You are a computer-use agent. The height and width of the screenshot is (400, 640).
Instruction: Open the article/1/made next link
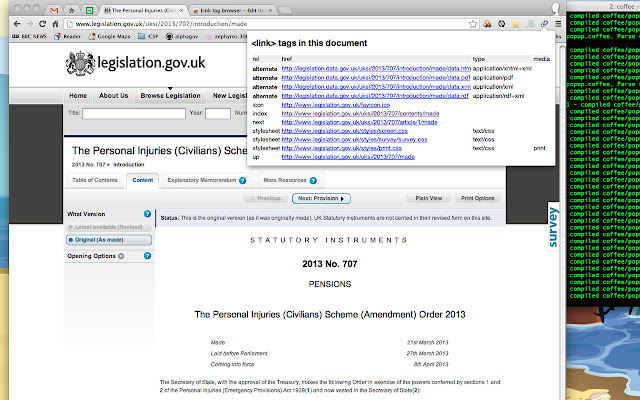point(359,122)
